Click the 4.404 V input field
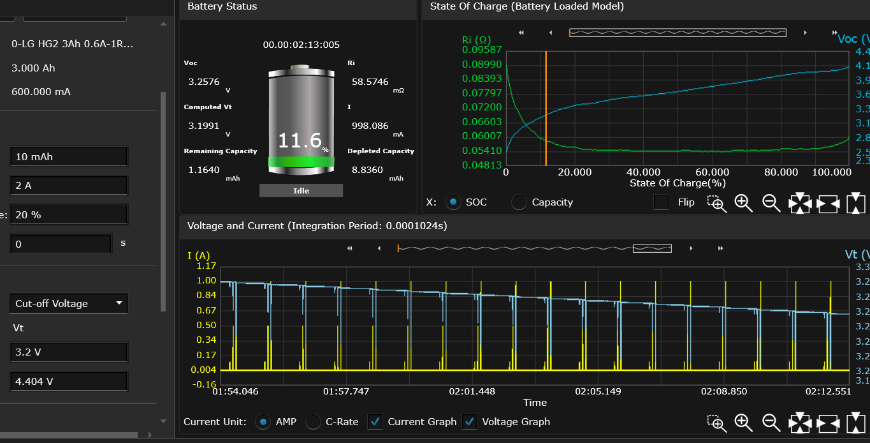Image resolution: width=870 pixels, height=443 pixels. (x=69, y=381)
